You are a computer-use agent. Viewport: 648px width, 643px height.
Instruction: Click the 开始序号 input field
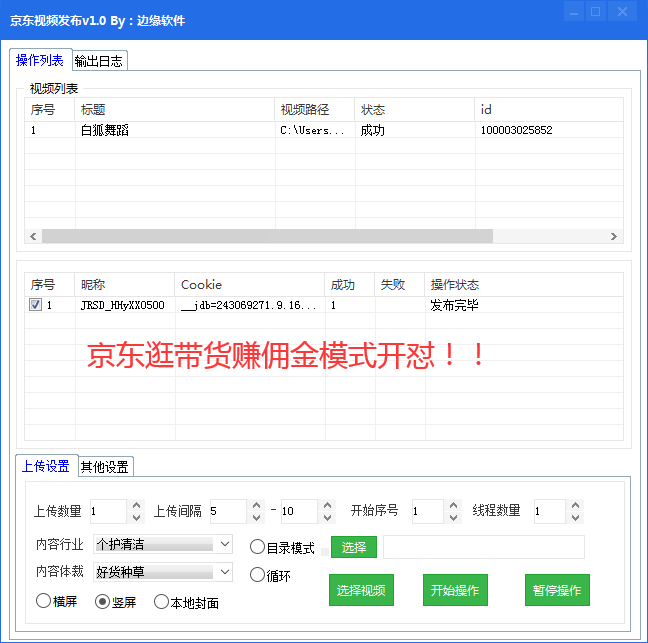[428, 511]
